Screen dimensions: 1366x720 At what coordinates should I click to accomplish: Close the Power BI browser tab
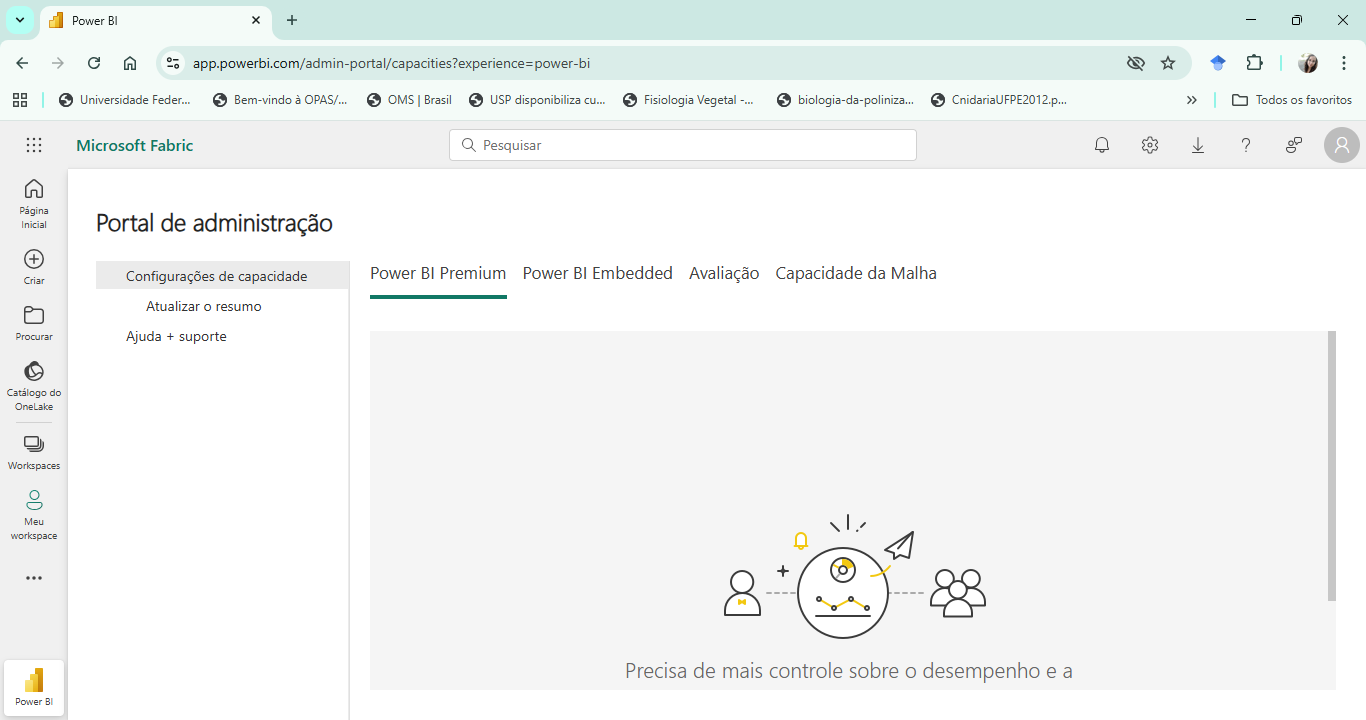(256, 20)
